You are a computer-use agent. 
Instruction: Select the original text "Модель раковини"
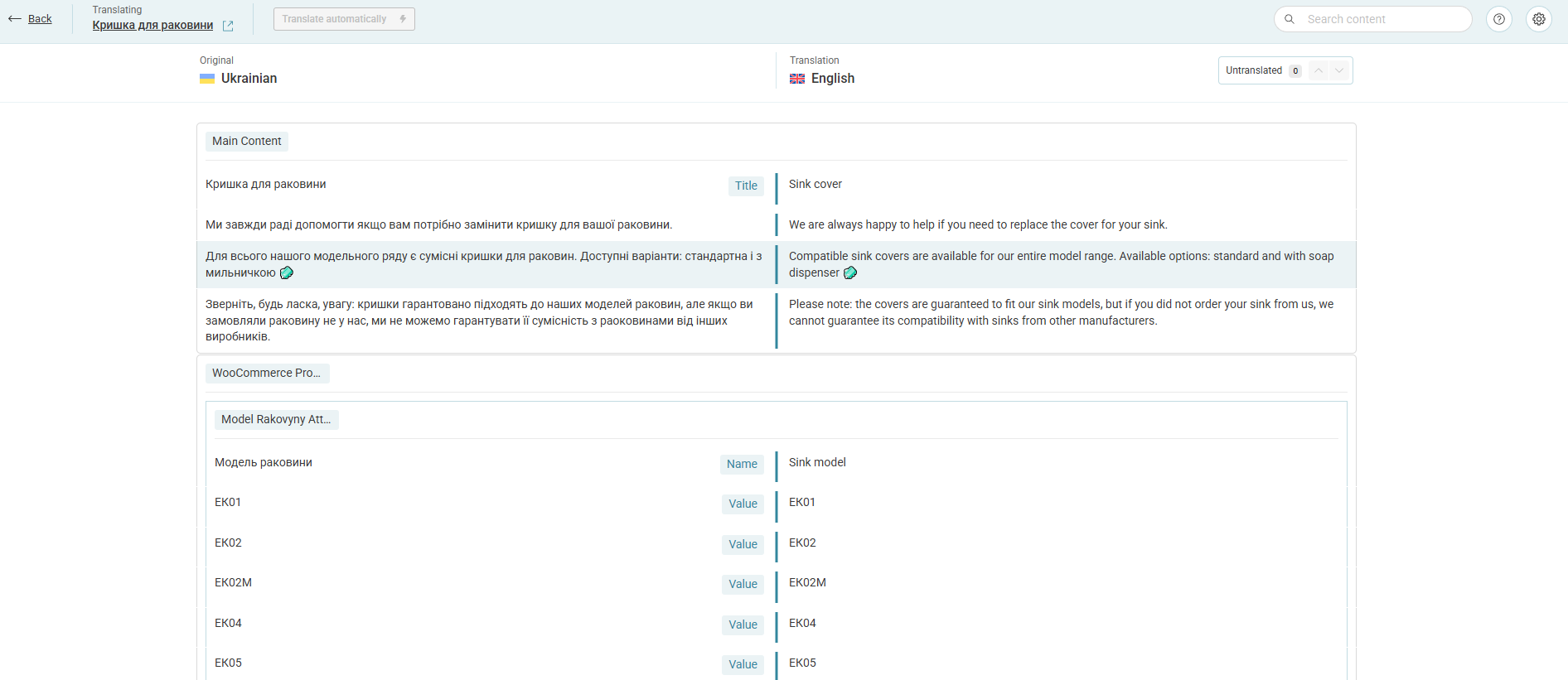(x=264, y=463)
